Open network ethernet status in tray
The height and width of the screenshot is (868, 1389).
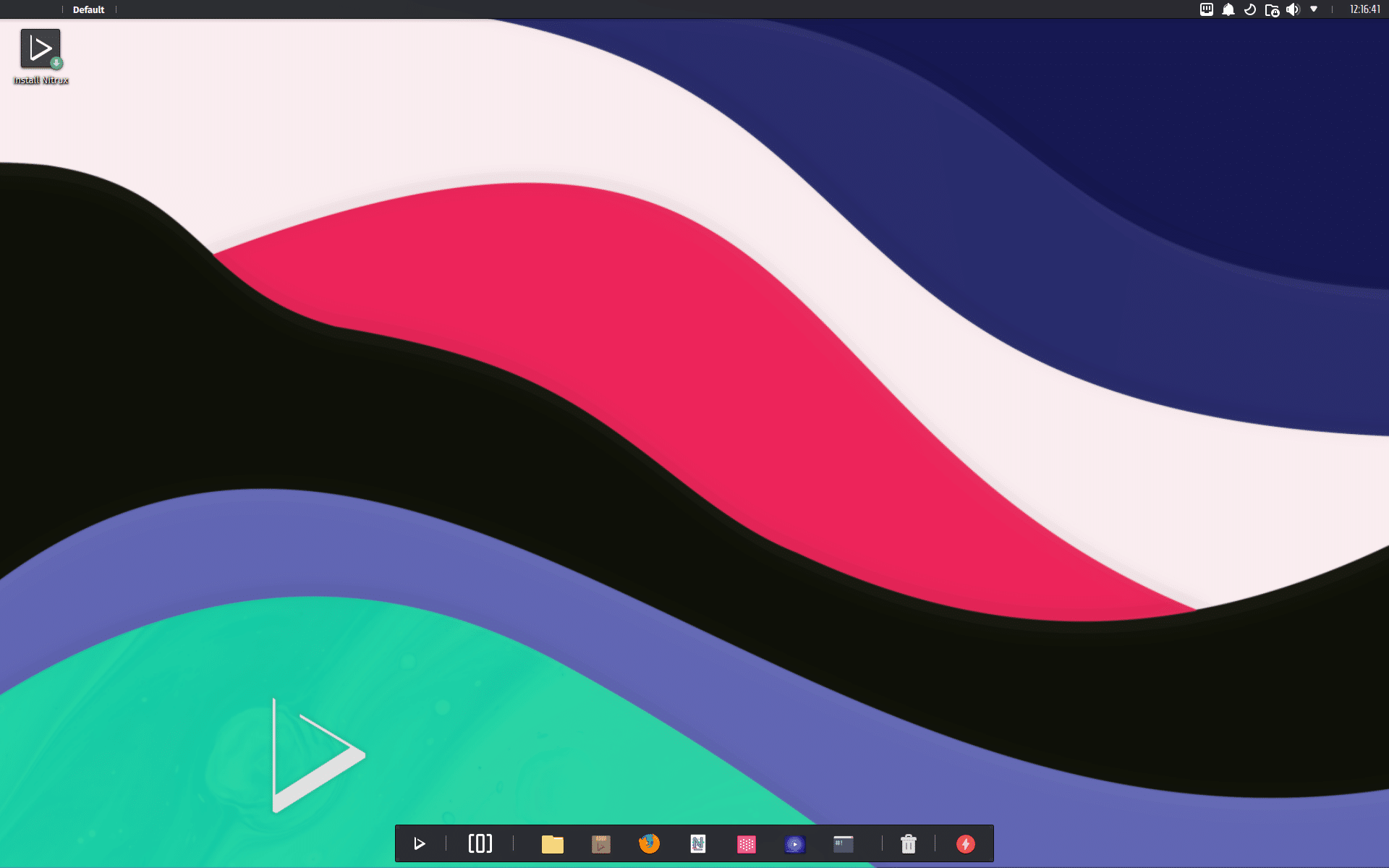pyautogui.click(x=1206, y=9)
